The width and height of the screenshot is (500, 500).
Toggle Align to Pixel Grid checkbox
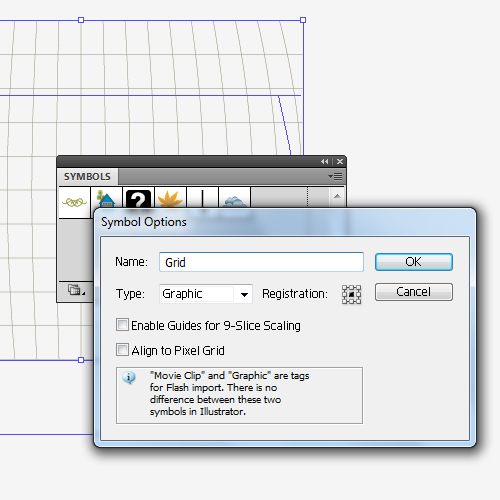click(x=122, y=350)
